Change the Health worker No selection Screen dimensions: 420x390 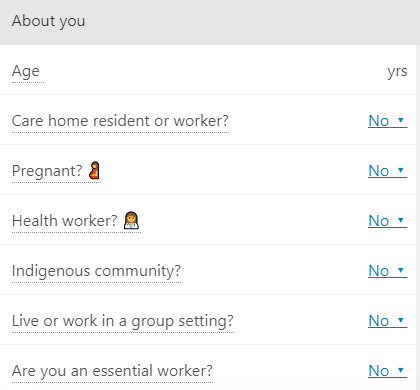click(x=388, y=221)
